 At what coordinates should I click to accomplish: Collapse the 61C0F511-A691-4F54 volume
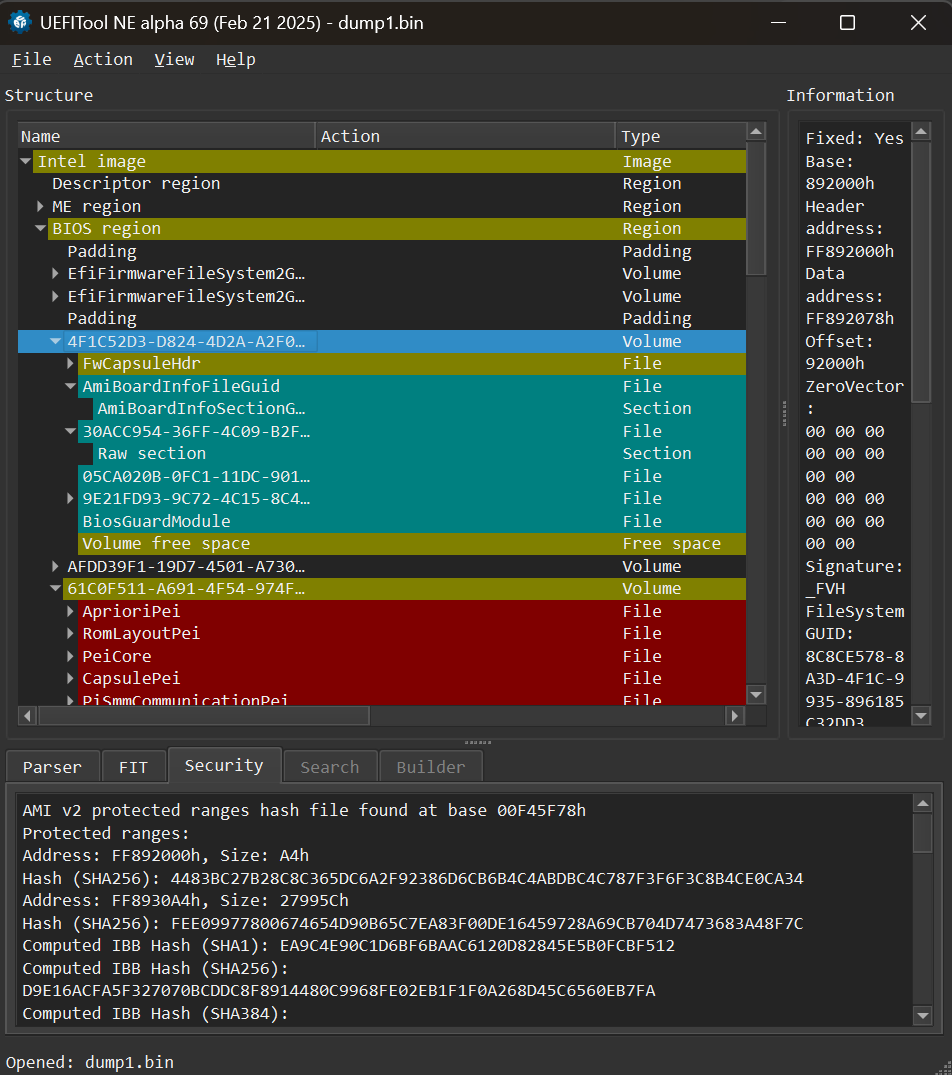click(x=56, y=588)
